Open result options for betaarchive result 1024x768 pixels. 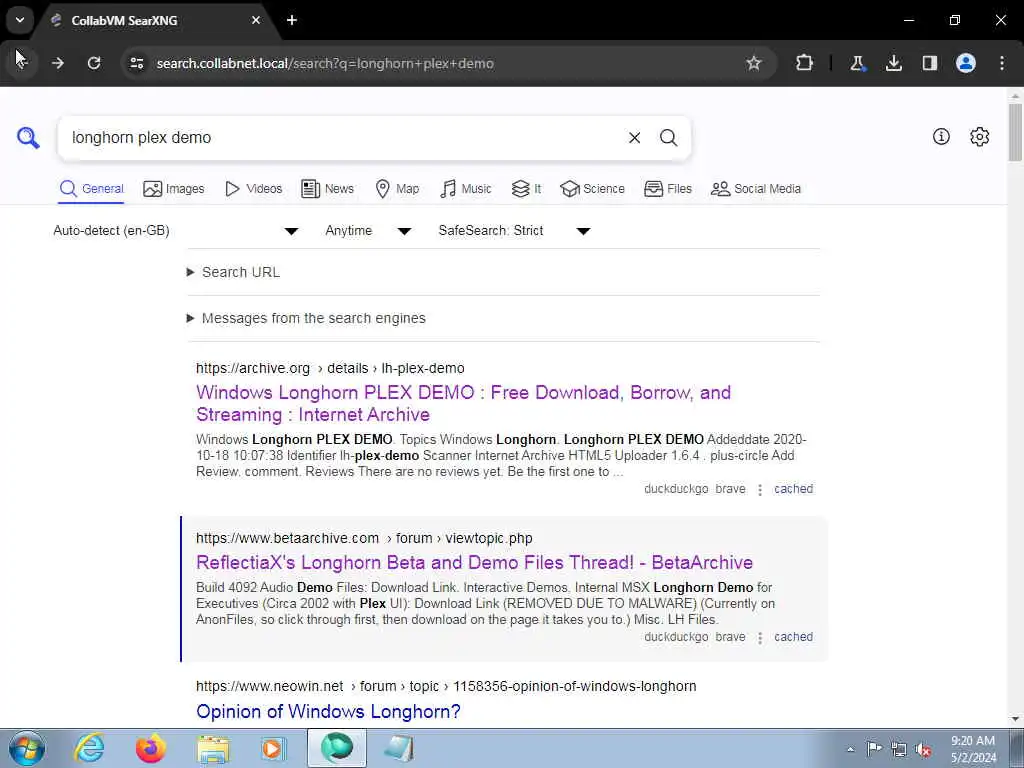point(760,638)
